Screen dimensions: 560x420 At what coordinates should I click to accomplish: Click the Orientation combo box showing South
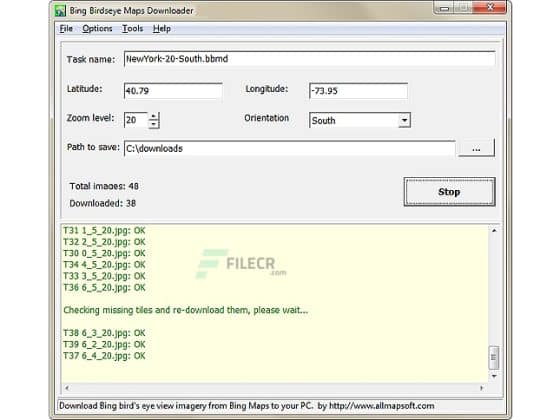(360, 120)
